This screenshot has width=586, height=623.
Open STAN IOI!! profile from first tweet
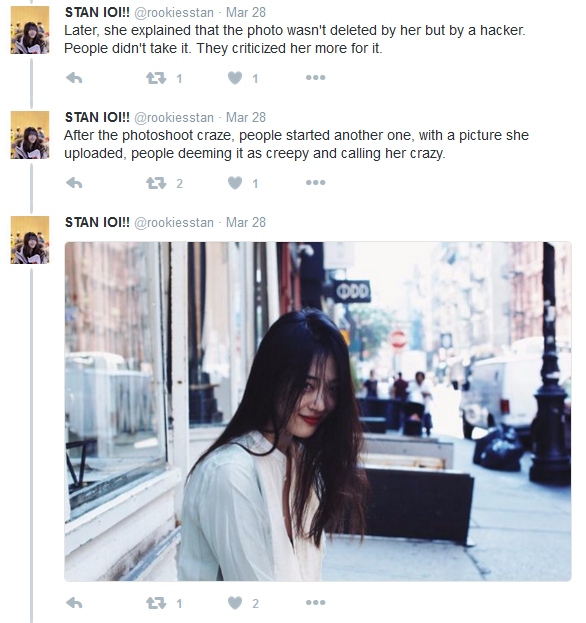click(97, 12)
